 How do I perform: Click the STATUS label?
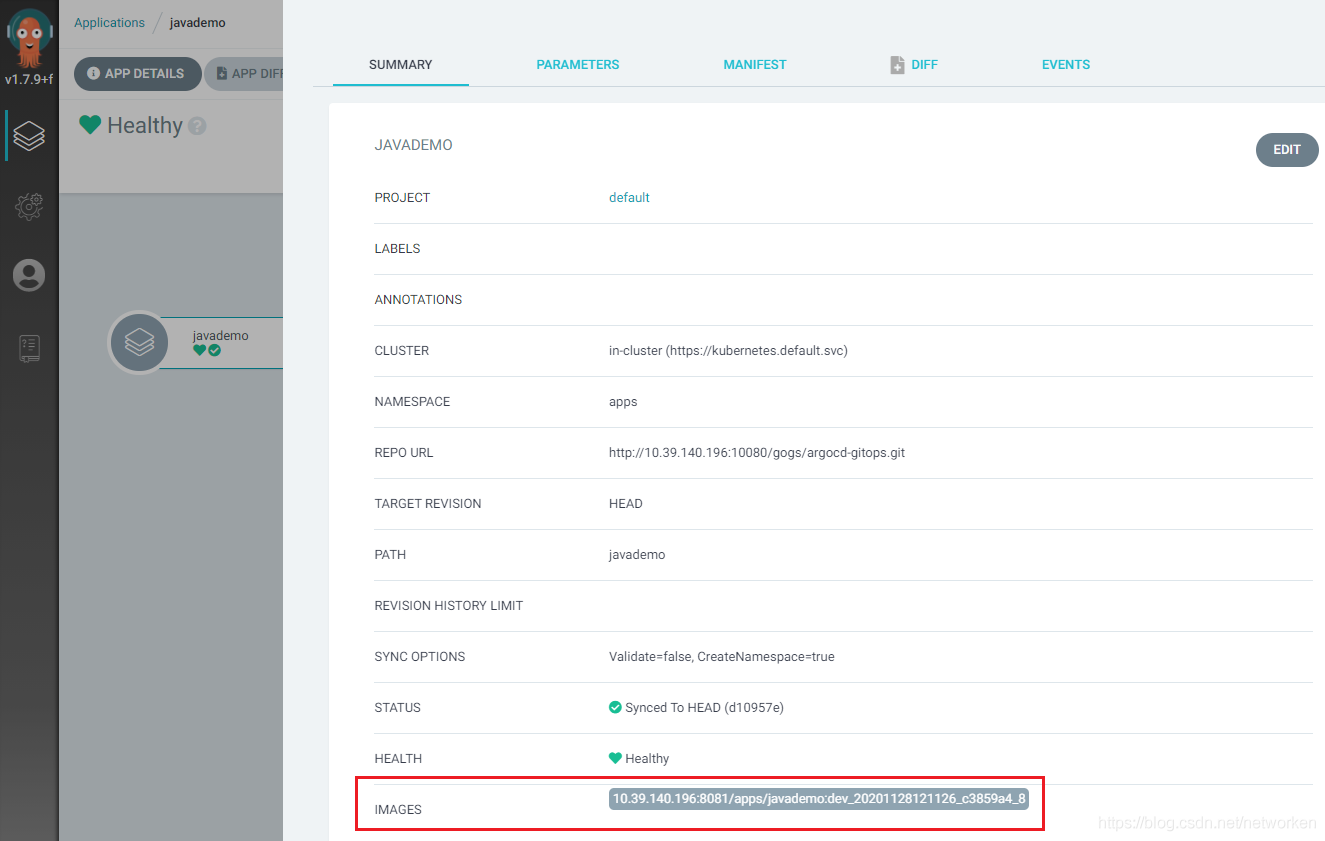[398, 707]
